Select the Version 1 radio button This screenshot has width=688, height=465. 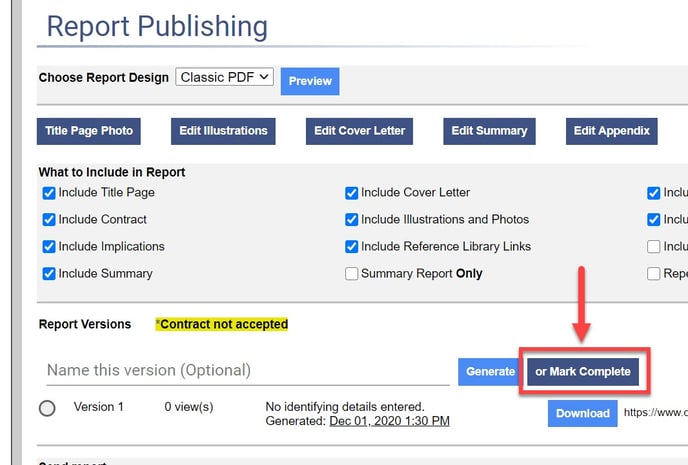coord(47,408)
